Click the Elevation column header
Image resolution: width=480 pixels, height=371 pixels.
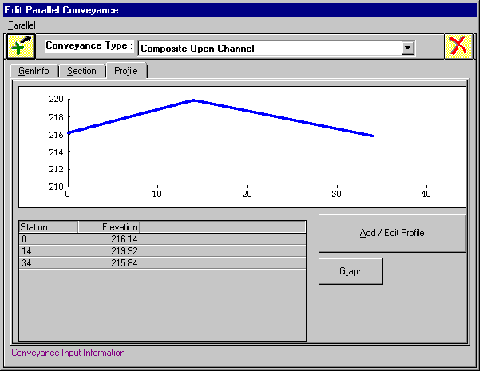tap(109, 227)
